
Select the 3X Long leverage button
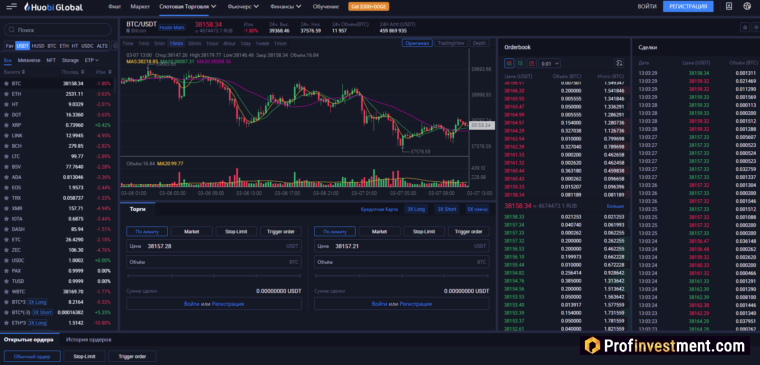tap(416, 209)
